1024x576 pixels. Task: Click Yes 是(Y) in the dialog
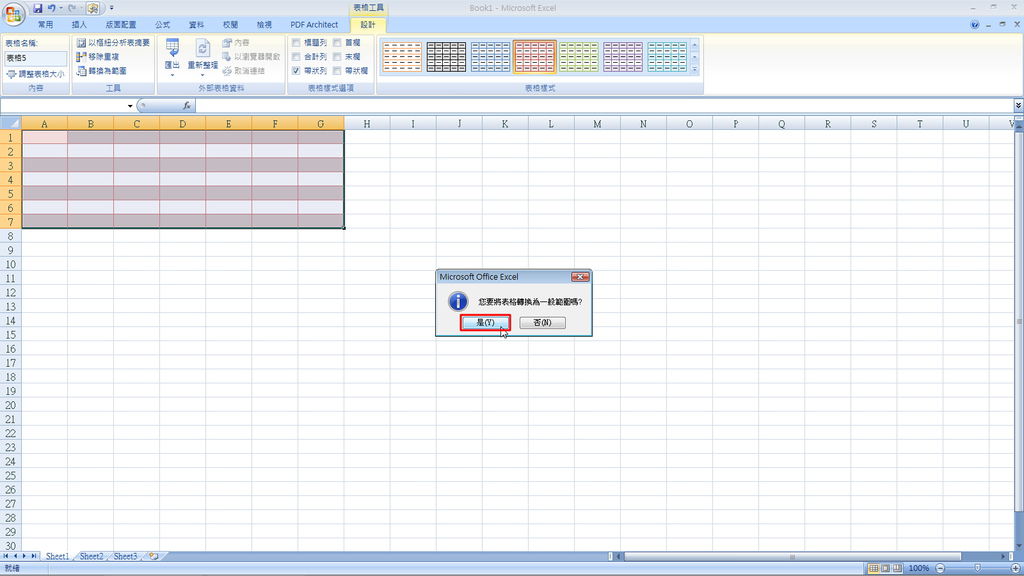(485, 323)
